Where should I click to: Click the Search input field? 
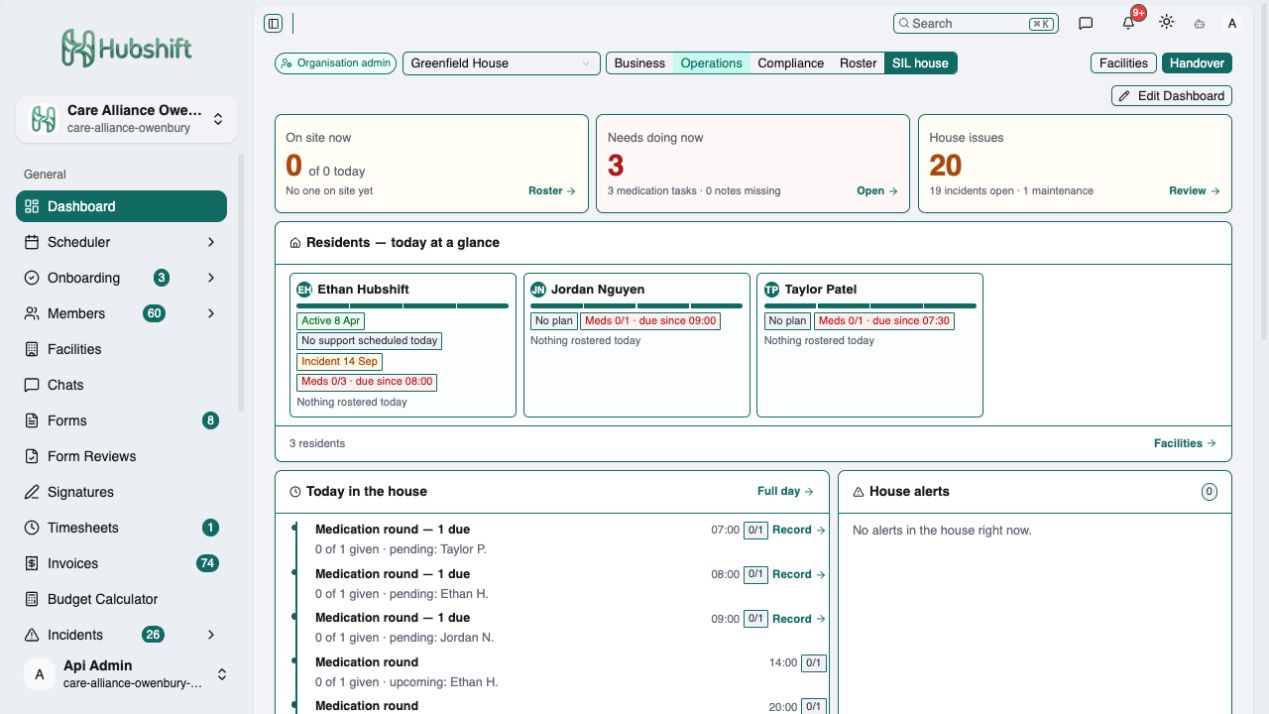(976, 23)
